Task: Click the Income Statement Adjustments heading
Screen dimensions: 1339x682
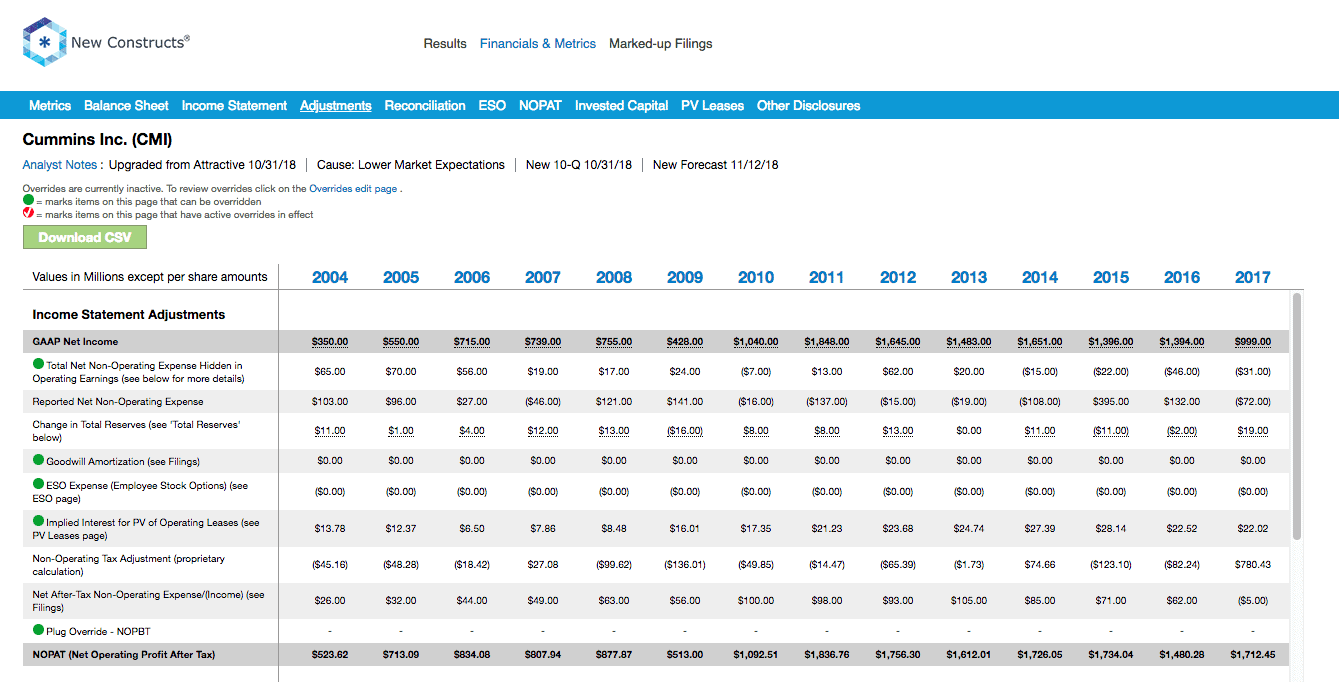Action: click(129, 315)
